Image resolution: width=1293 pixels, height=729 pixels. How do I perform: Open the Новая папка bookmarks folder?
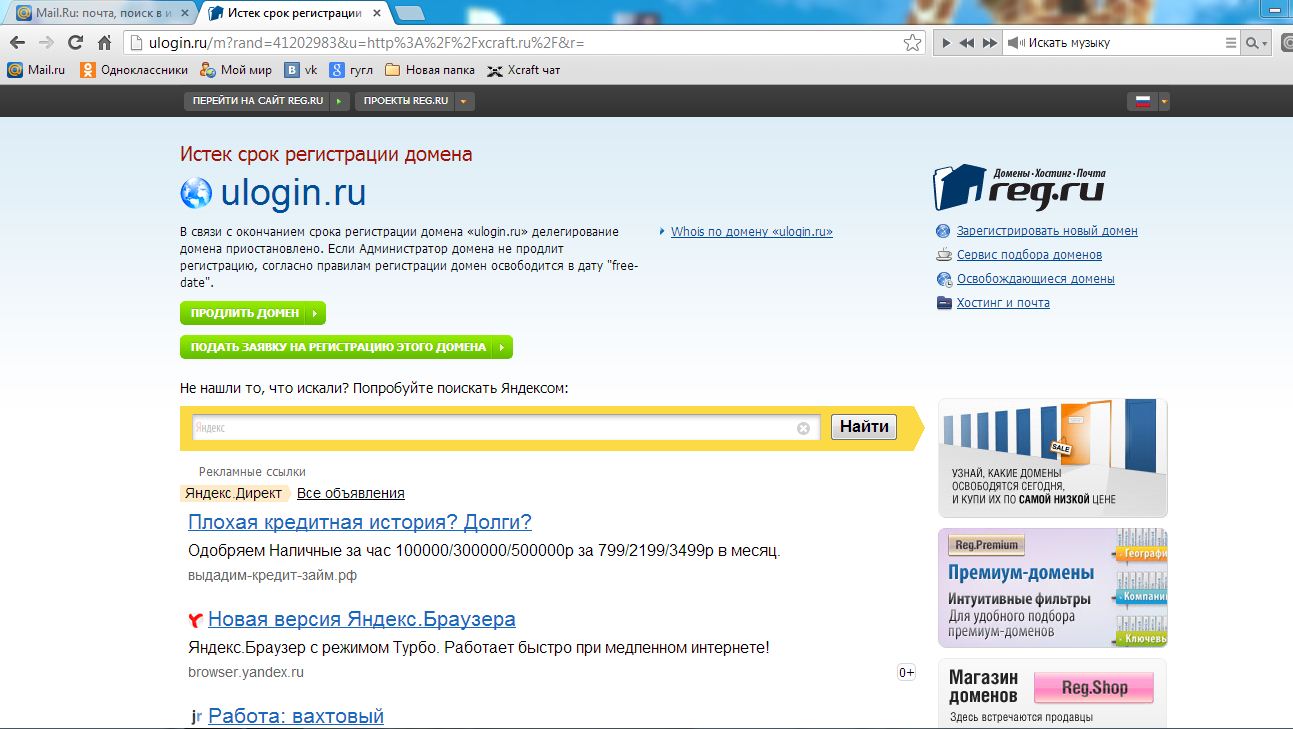point(430,70)
